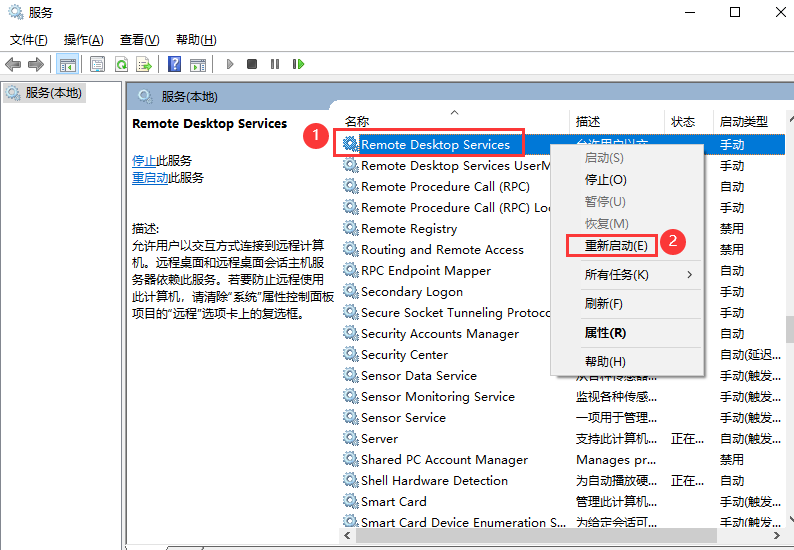Click the horizontal scrollbar left arrow
Viewport: 794px width, 550px height.
(x=347, y=535)
